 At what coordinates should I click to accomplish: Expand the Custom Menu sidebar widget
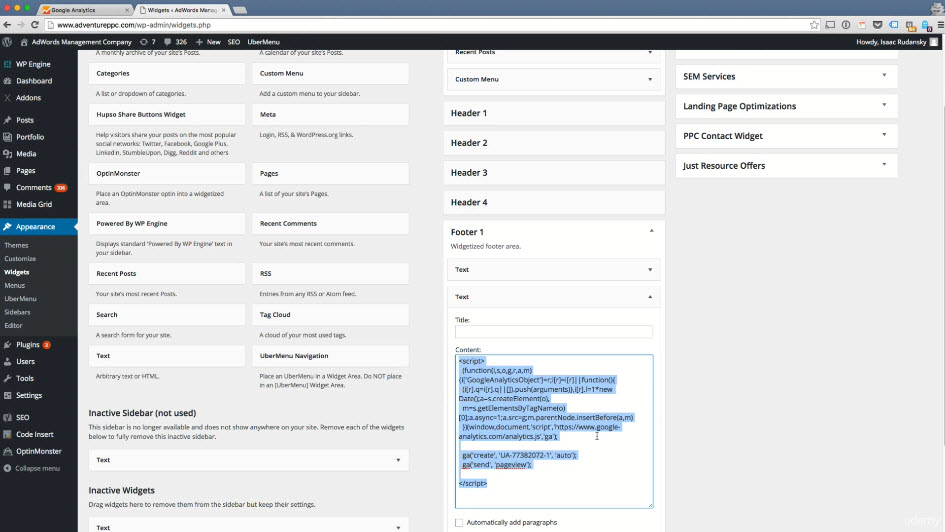pyautogui.click(x=651, y=80)
